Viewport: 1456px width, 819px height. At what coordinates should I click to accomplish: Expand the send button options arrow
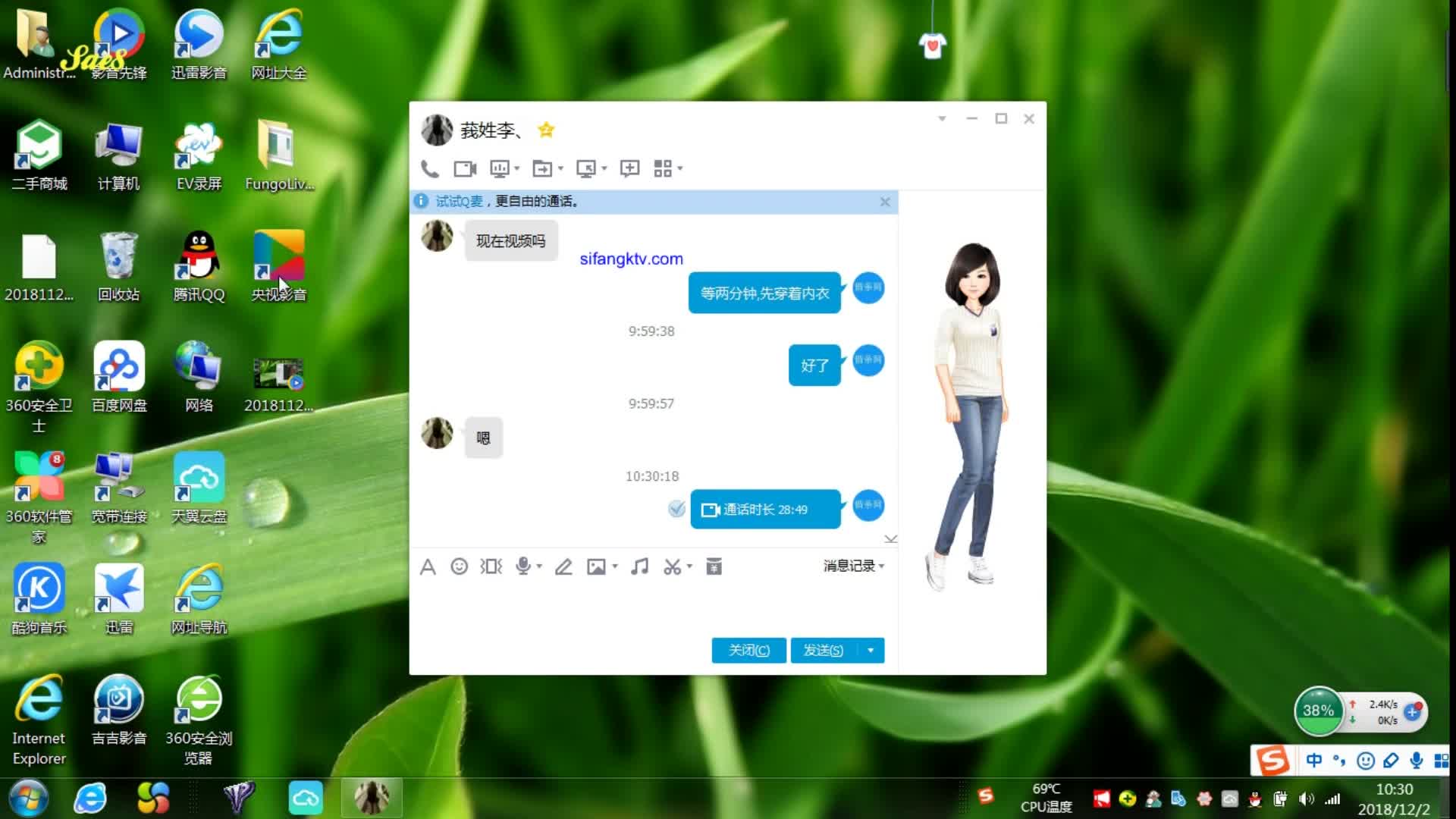871,650
